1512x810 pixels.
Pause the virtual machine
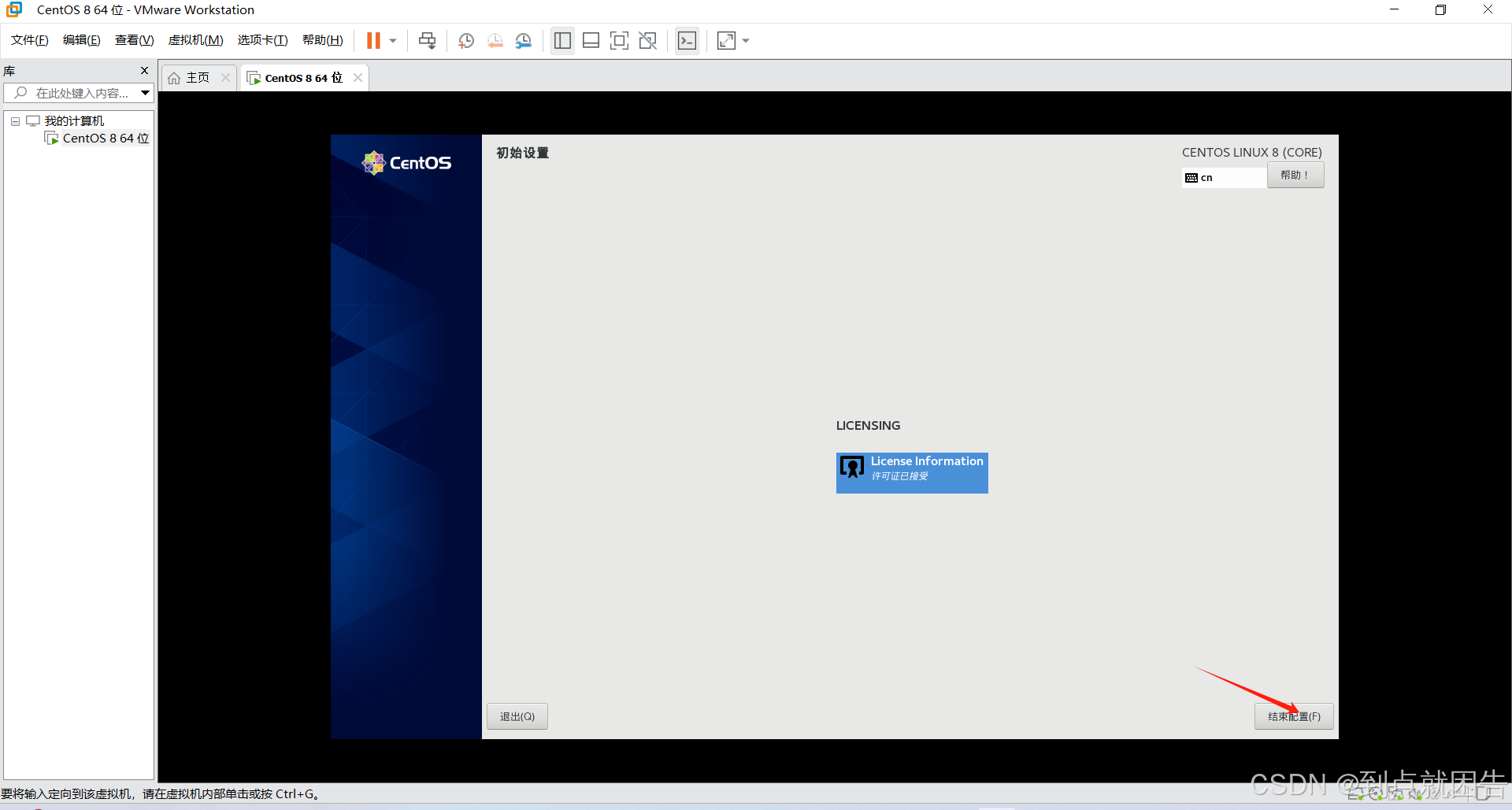[x=373, y=40]
